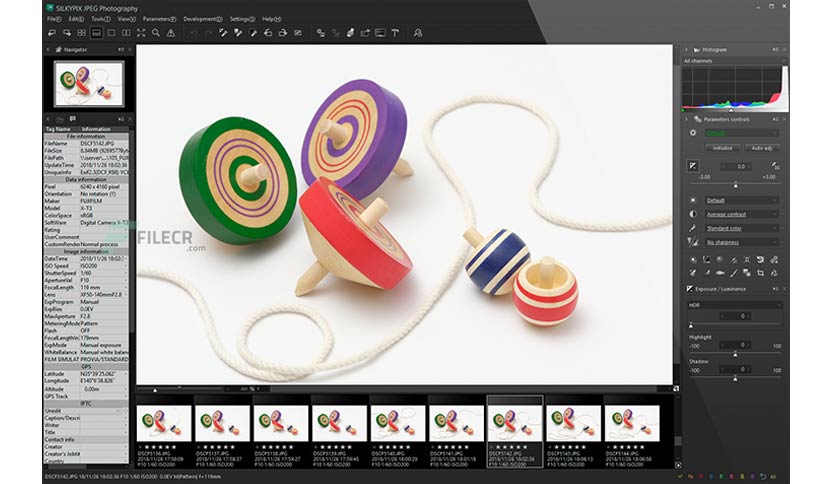Collapse the Navigator panel arrow
Viewport: 836px width, 484px height.
pos(47,50)
